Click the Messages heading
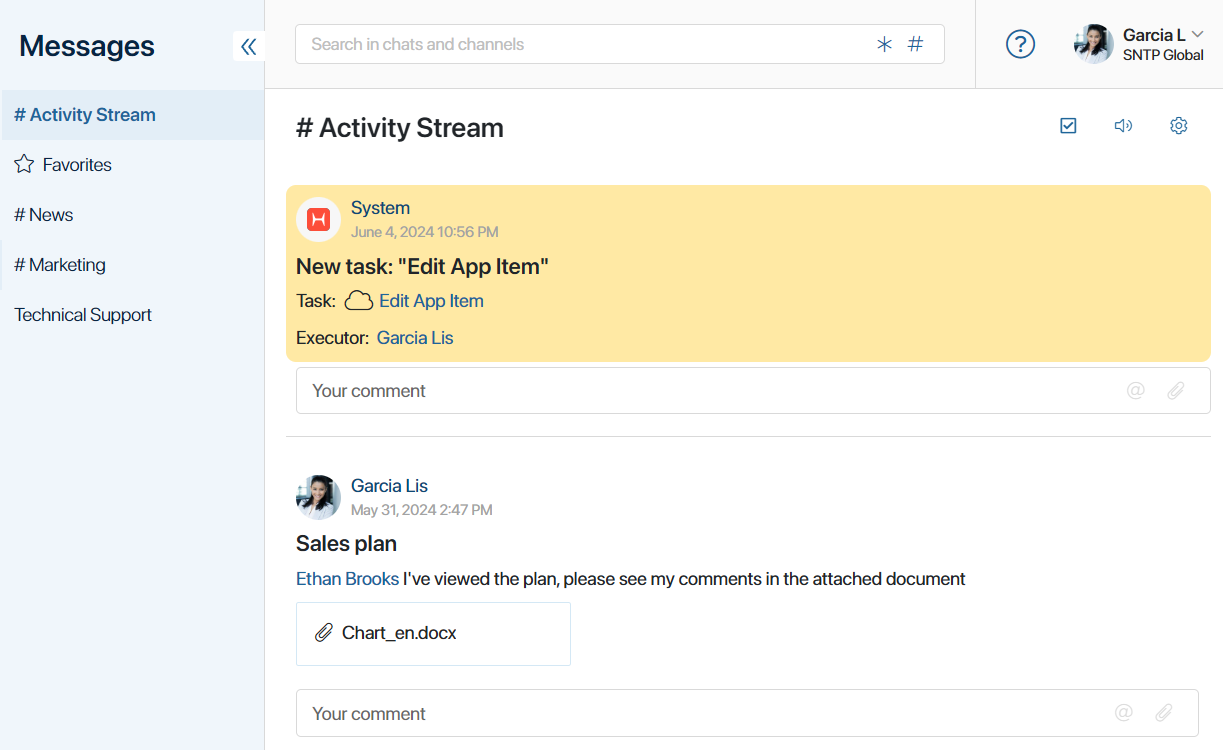The image size is (1223, 750). point(87,46)
